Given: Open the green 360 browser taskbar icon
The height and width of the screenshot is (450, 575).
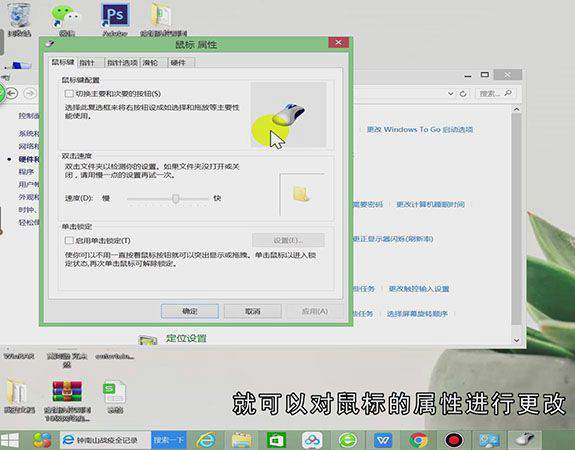Looking at the screenshot, I should point(347,440).
